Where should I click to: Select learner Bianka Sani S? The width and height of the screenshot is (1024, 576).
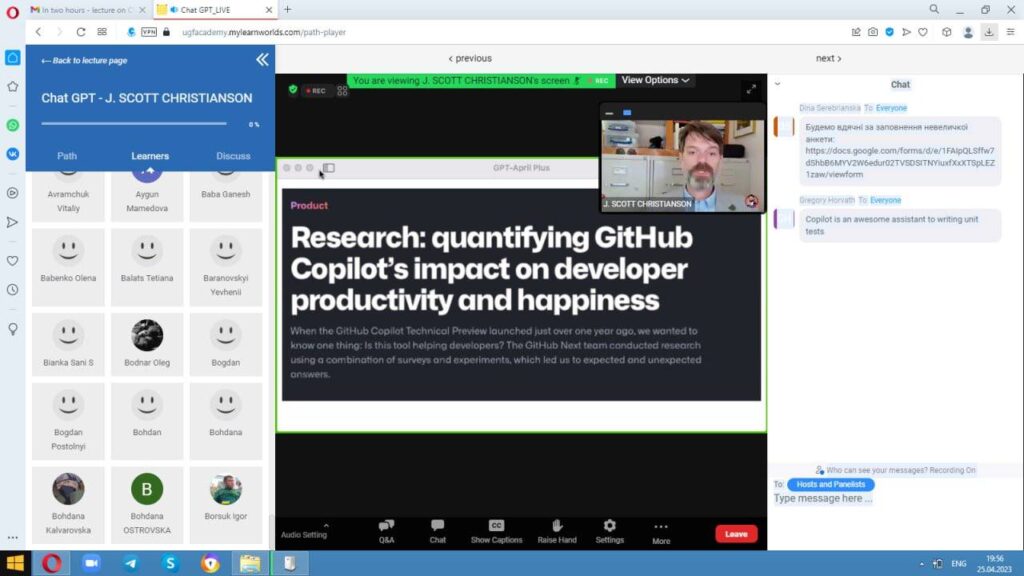point(68,343)
